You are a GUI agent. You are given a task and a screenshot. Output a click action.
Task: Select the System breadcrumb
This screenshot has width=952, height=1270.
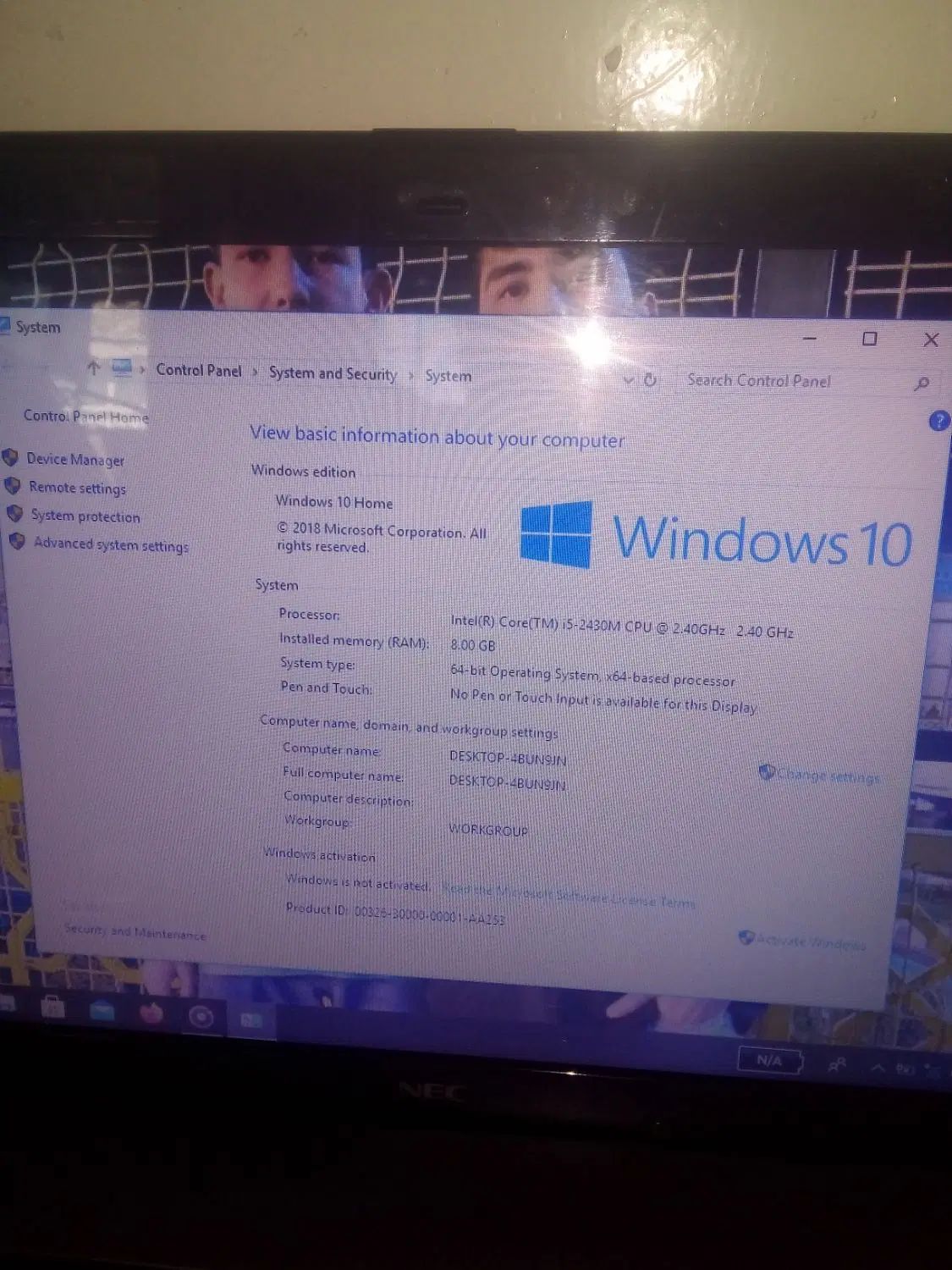448,376
